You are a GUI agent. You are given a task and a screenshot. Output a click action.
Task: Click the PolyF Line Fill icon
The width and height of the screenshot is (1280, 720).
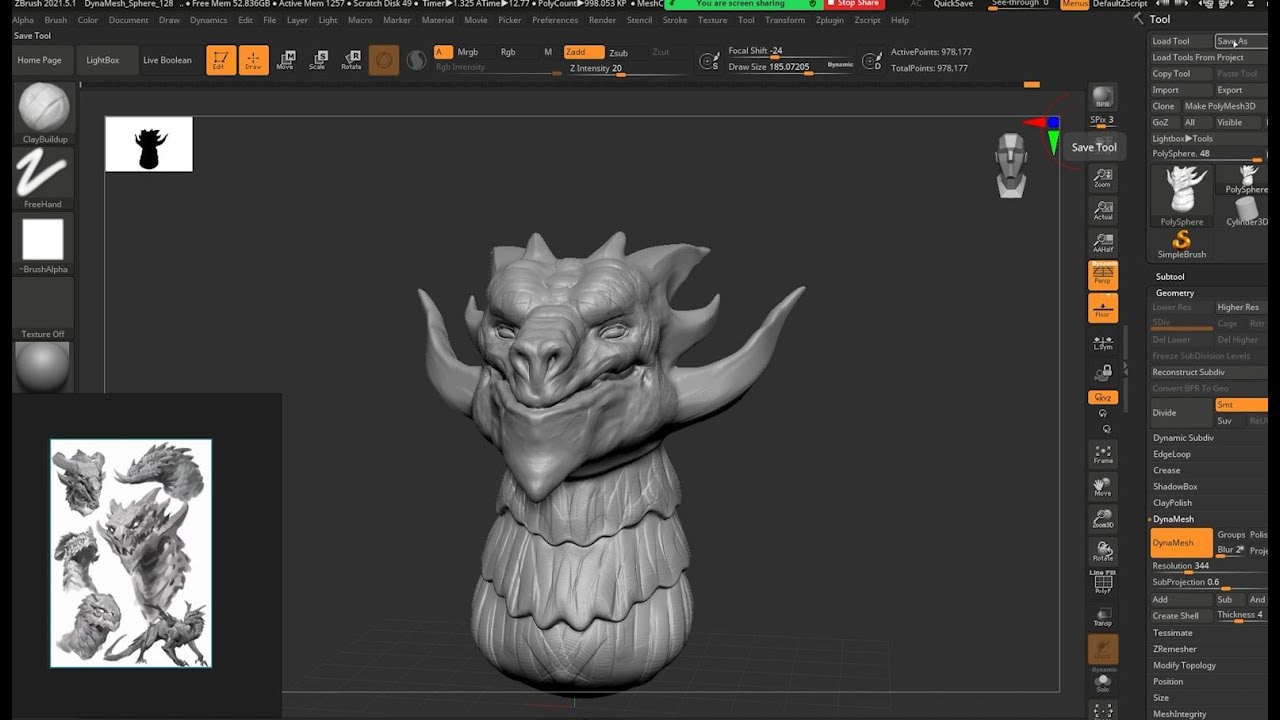point(1103,582)
